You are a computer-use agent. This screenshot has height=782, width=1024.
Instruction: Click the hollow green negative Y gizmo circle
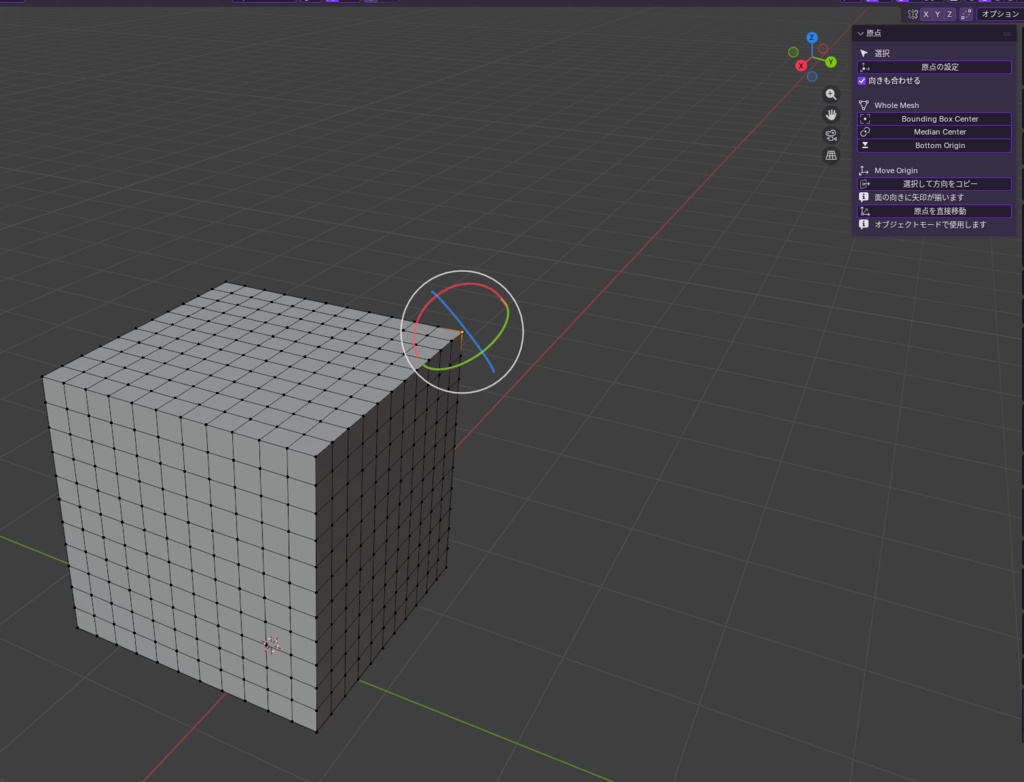(793, 52)
